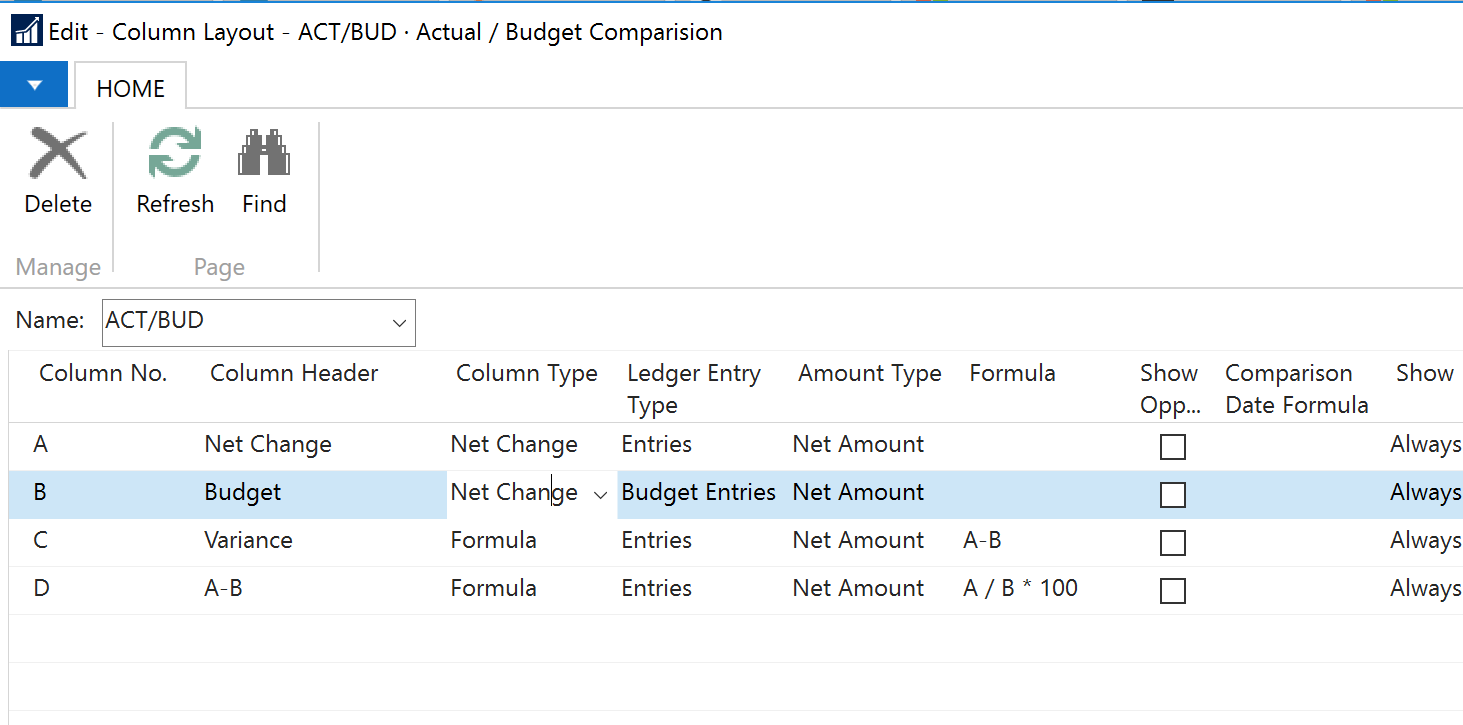Select the 'A / B * 100' formula cell

tap(1020, 588)
